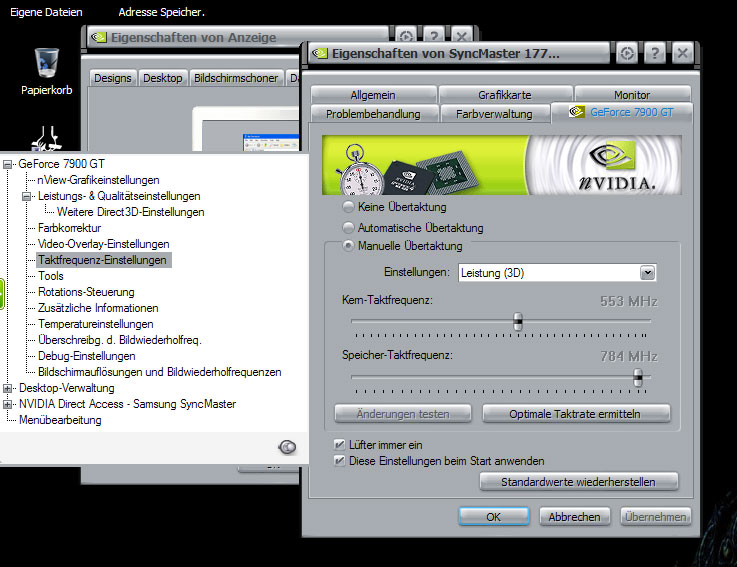Select Zusätzliche Informationen tree item
The width and height of the screenshot is (737, 567).
point(98,308)
